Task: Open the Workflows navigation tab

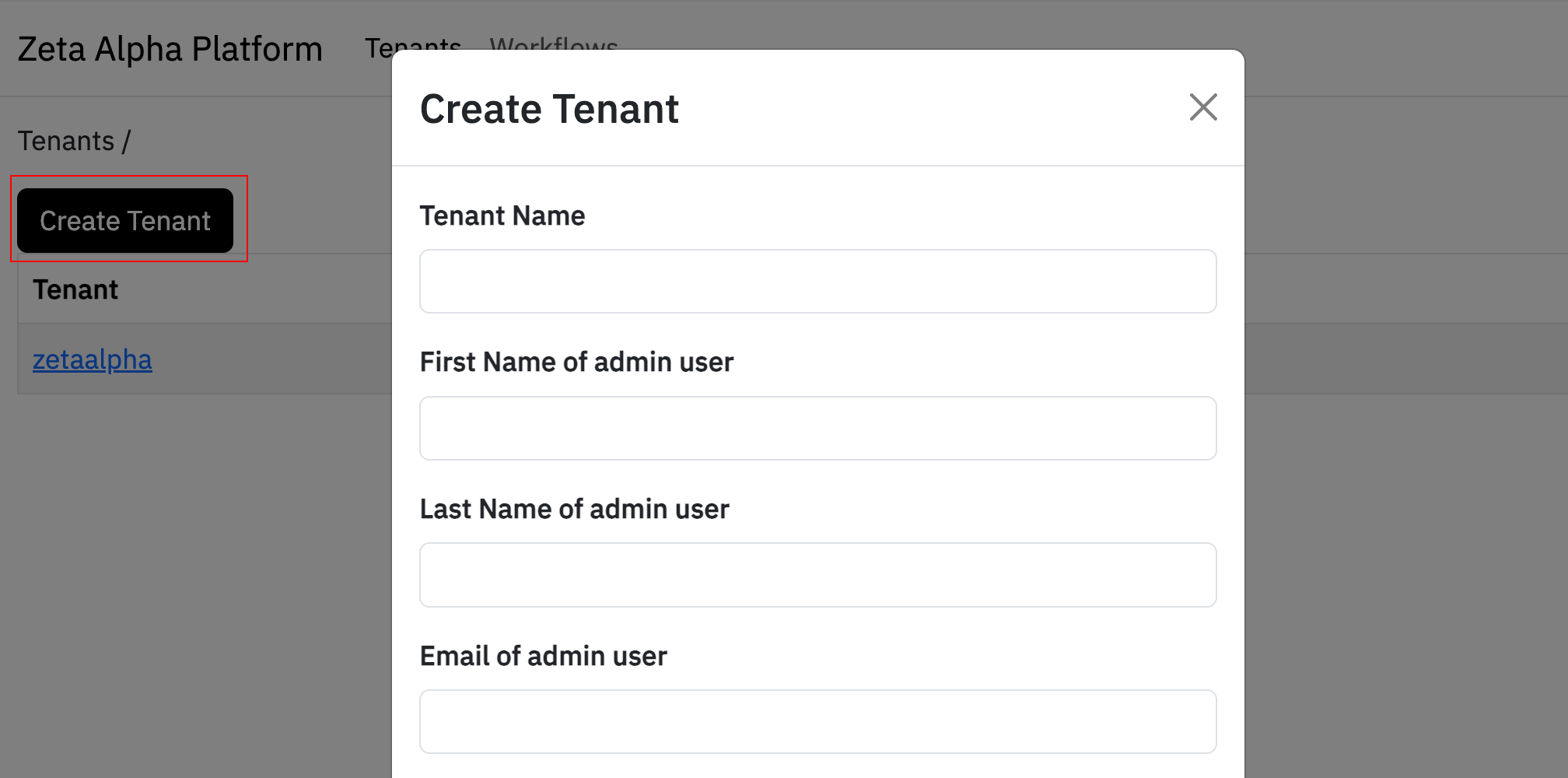Action: [554, 42]
